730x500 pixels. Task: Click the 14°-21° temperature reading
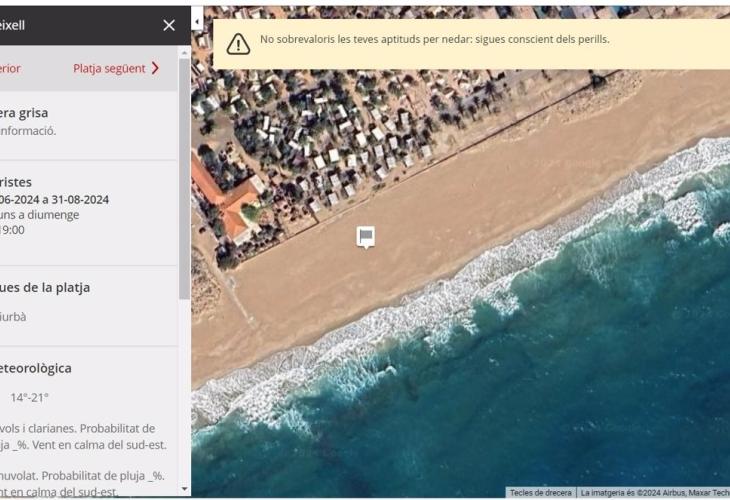tap(29, 398)
